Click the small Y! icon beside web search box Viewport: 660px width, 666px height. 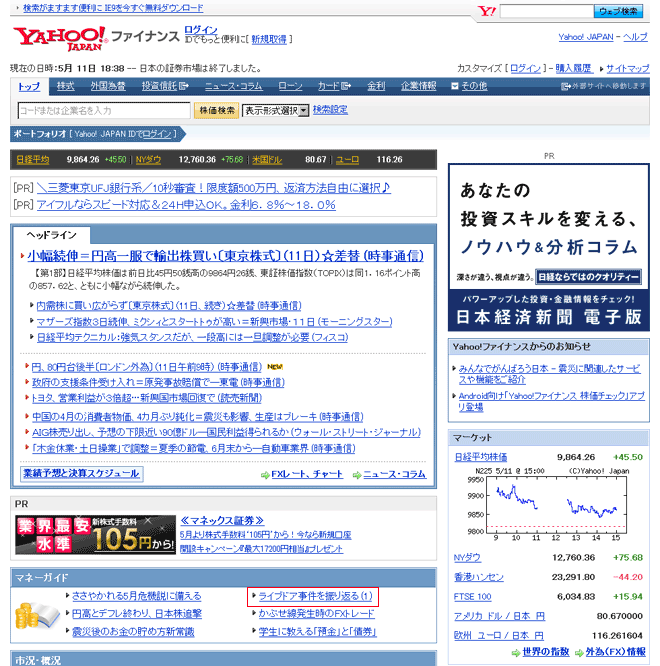point(487,11)
